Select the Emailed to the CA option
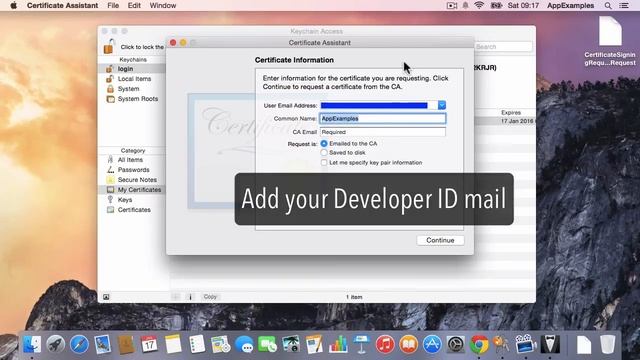Image resolution: width=640 pixels, height=360 pixels. coord(324,144)
